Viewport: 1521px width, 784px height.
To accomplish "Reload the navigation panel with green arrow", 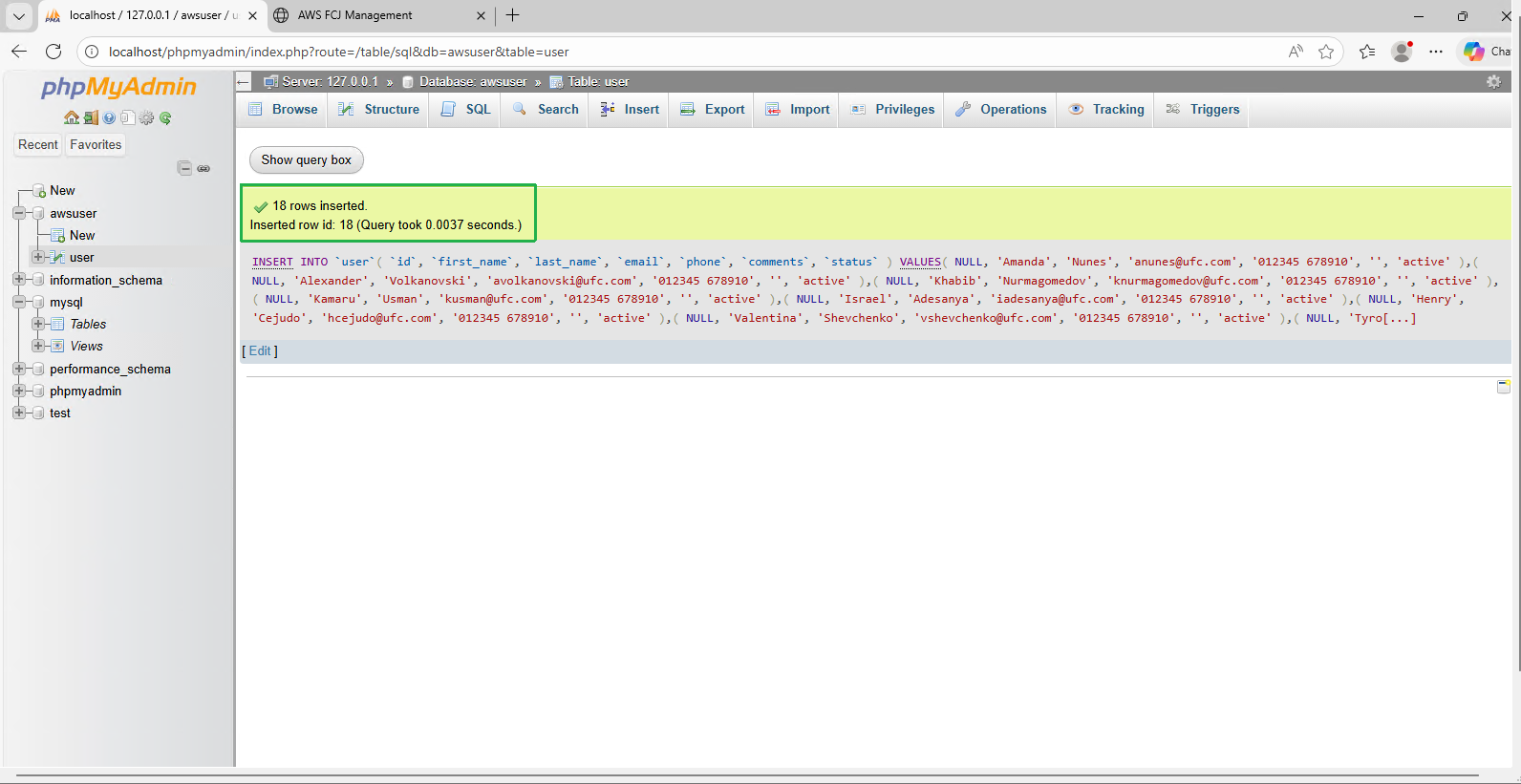I will pyautogui.click(x=165, y=118).
